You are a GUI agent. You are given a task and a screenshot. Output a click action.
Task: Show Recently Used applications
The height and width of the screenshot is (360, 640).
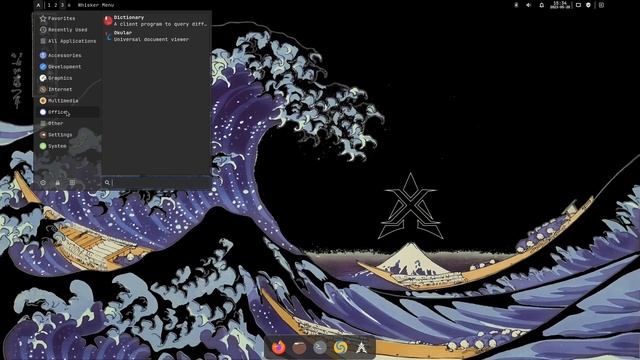pos(67,30)
